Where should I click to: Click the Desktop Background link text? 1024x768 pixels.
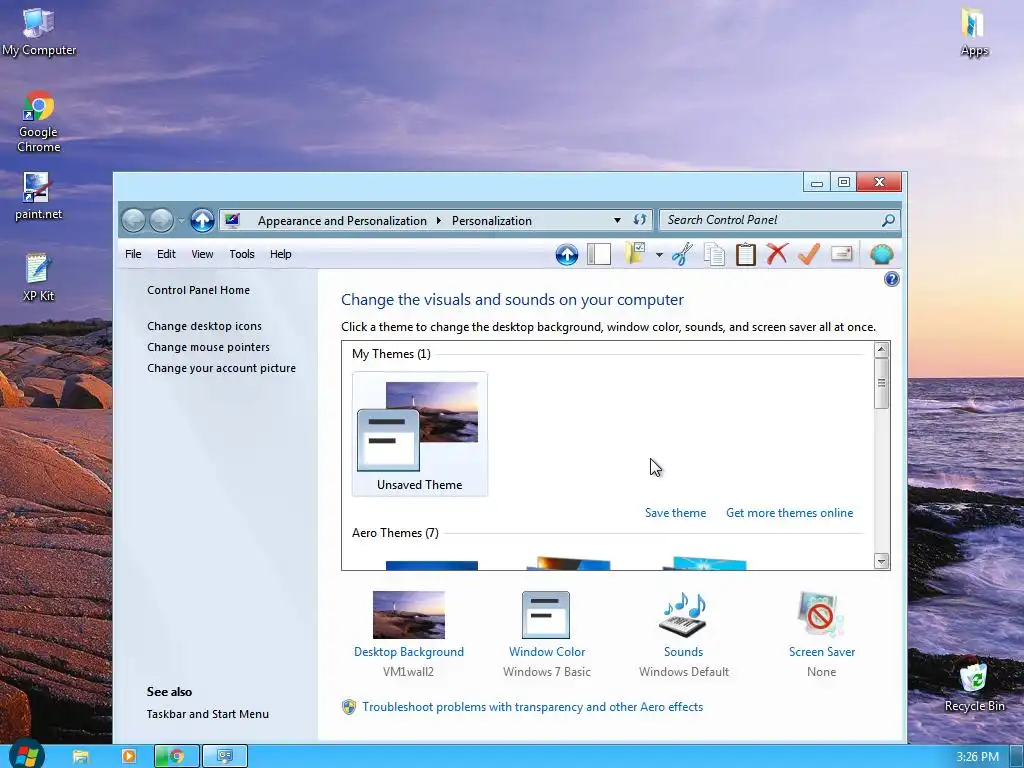pos(409,652)
